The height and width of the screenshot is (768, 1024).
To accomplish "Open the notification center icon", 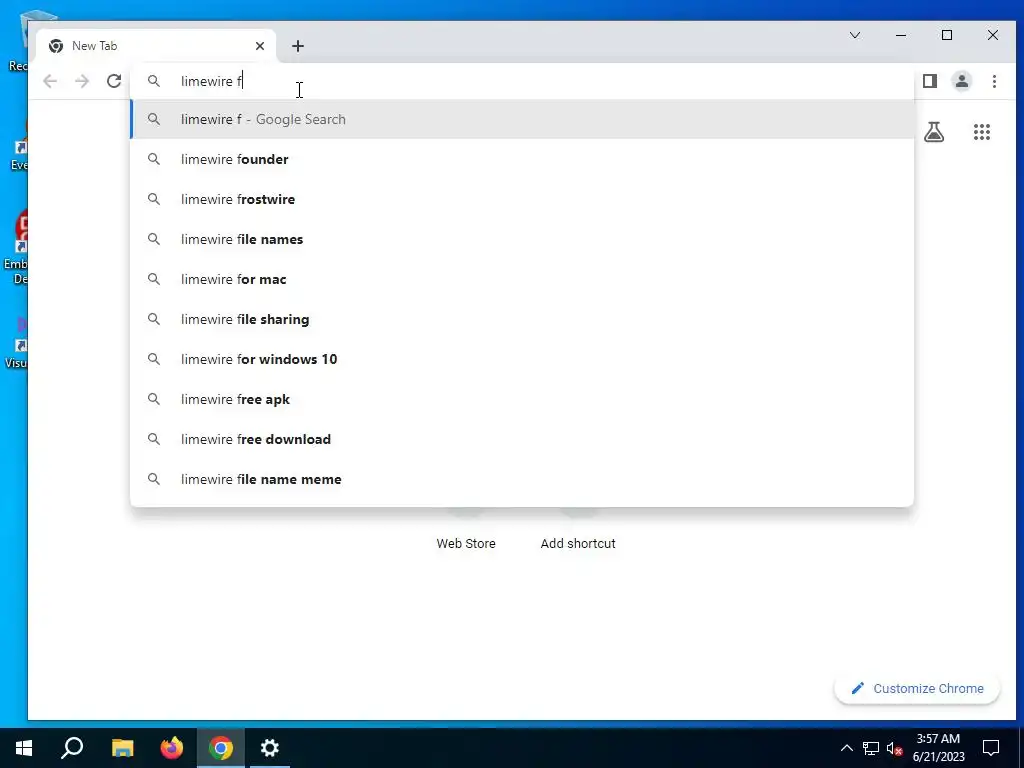I will click(991, 748).
